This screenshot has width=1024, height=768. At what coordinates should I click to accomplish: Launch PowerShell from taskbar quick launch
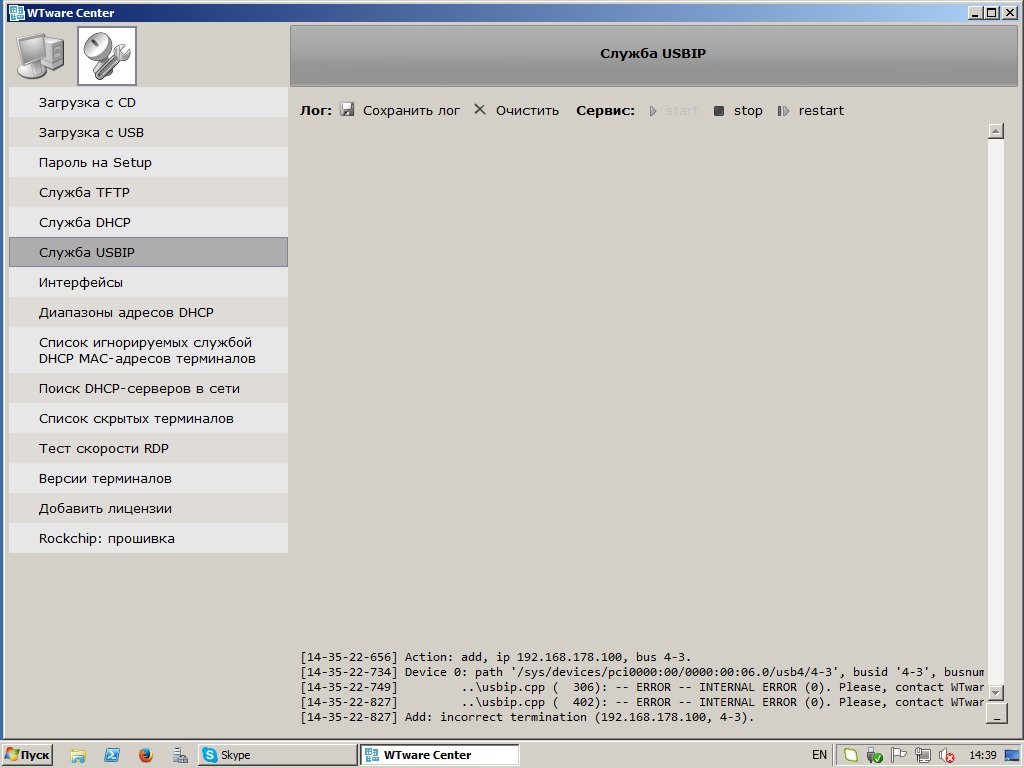(112, 755)
